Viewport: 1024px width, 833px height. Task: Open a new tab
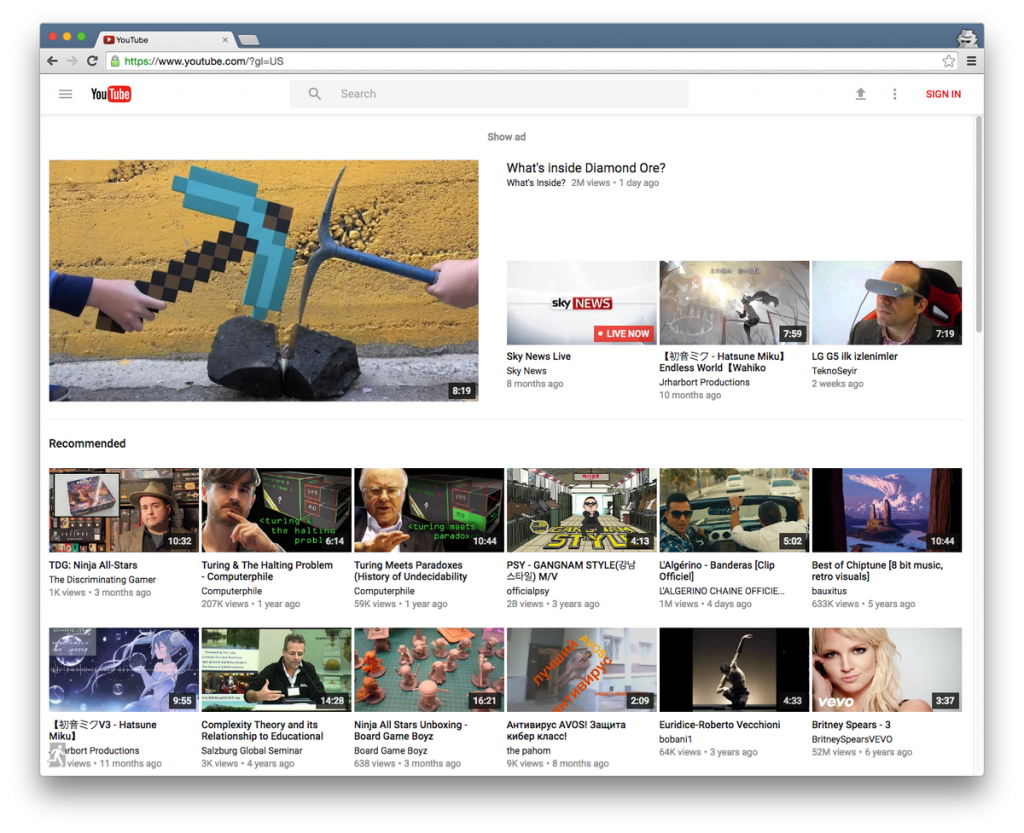[x=249, y=40]
